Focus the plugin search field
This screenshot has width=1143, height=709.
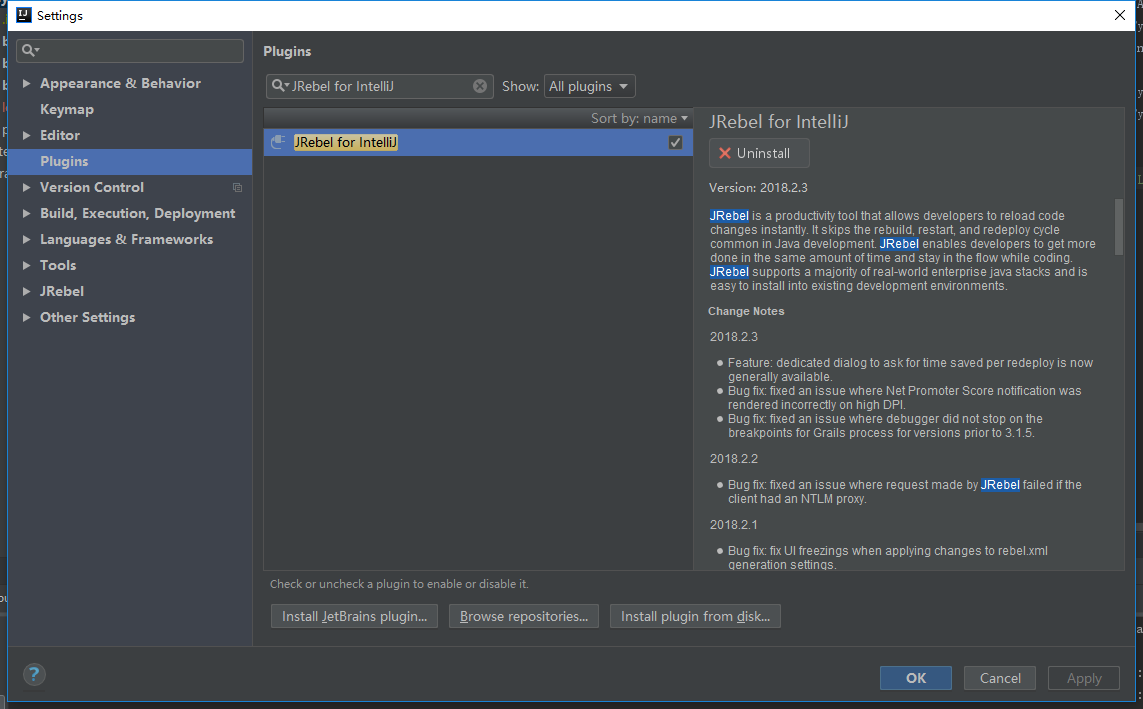point(380,86)
